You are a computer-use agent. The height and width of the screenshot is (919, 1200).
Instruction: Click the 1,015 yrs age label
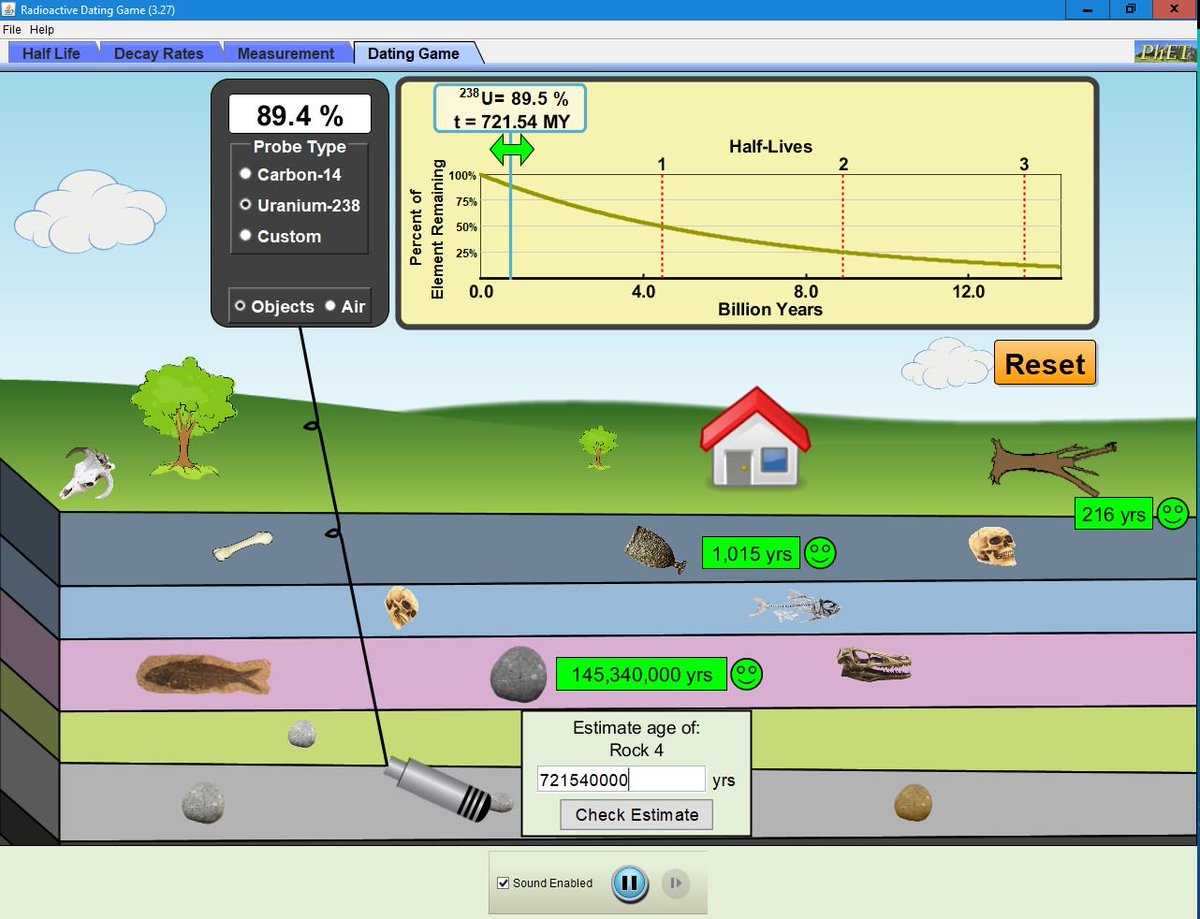751,553
